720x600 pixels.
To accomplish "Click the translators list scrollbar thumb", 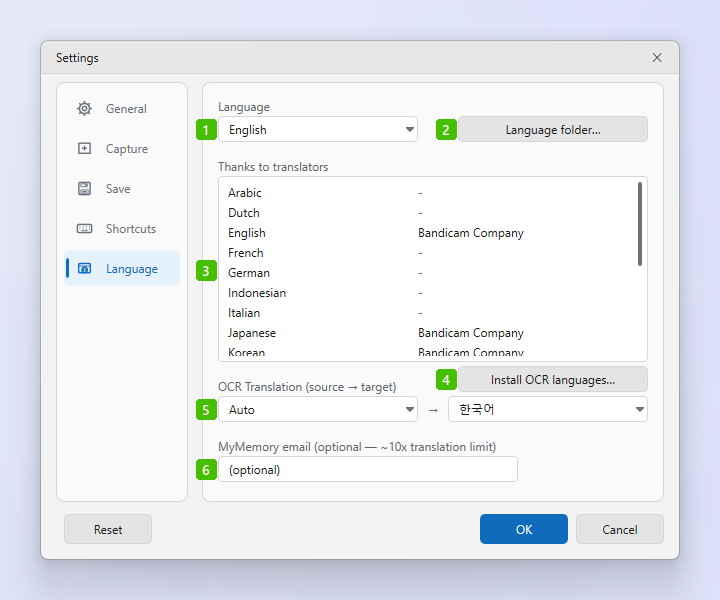I will pyautogui.click(x=640, y=224).
